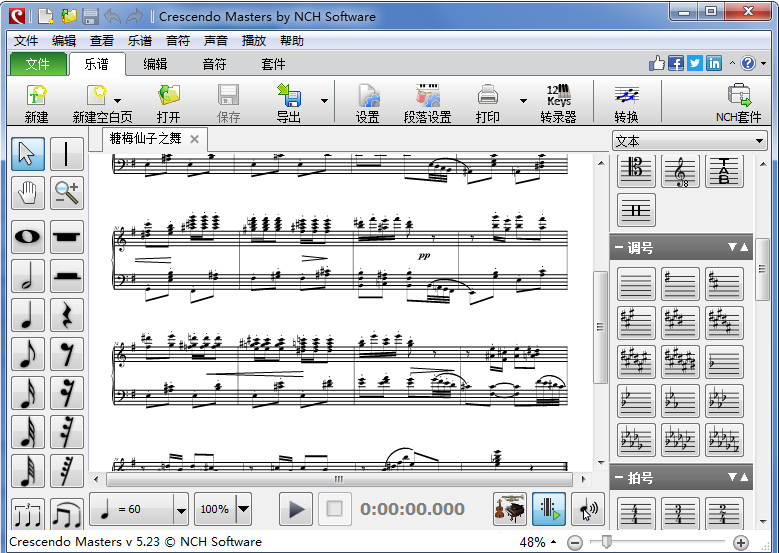Toggle note sound on entry button
Image resolution: width=779 pixels, height=553 pixels.
tap(588, 509)
